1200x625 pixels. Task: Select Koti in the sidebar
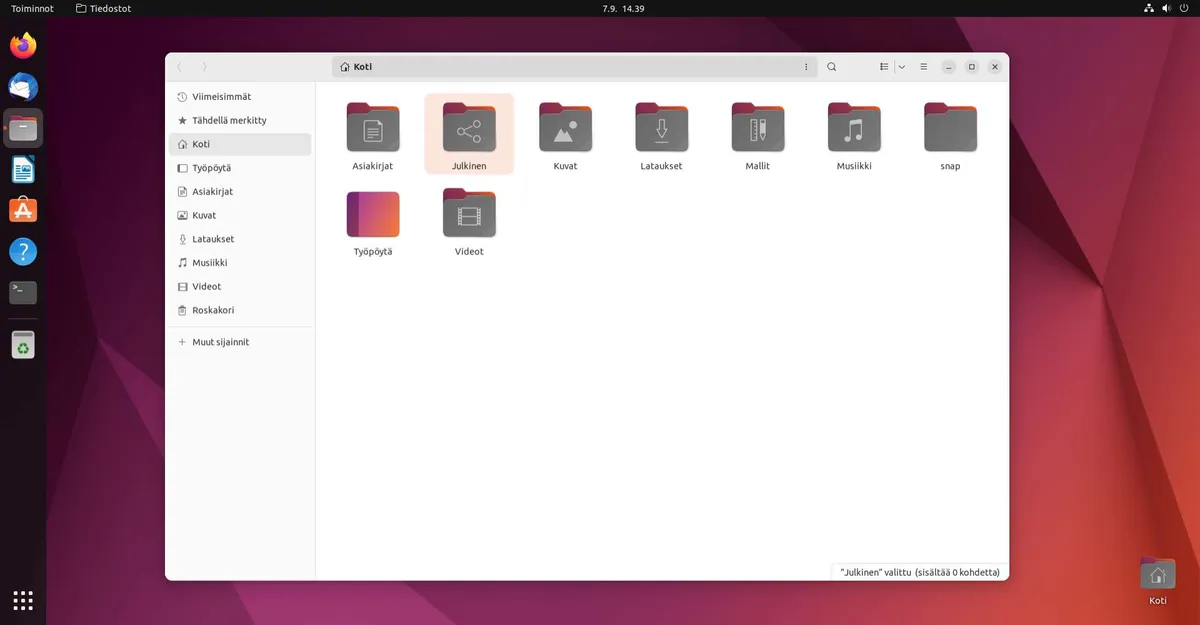click(240, 144)
